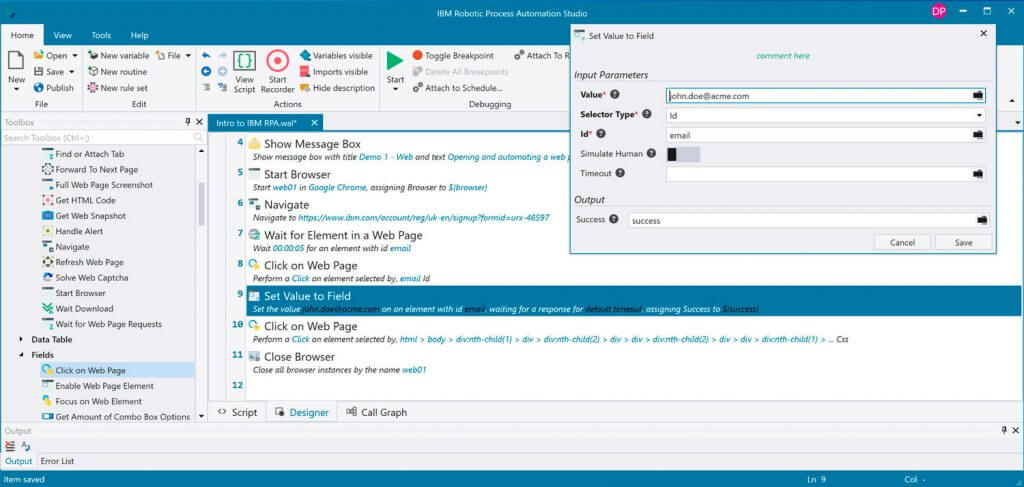Select Full Web Page Screenshot command
Viewport: 1024px width, 487px height.
tap(97, 185)
